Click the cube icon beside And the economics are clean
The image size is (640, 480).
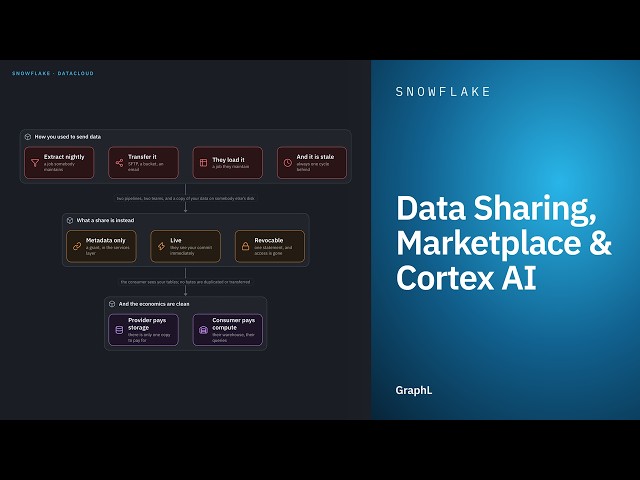(112, 304)
